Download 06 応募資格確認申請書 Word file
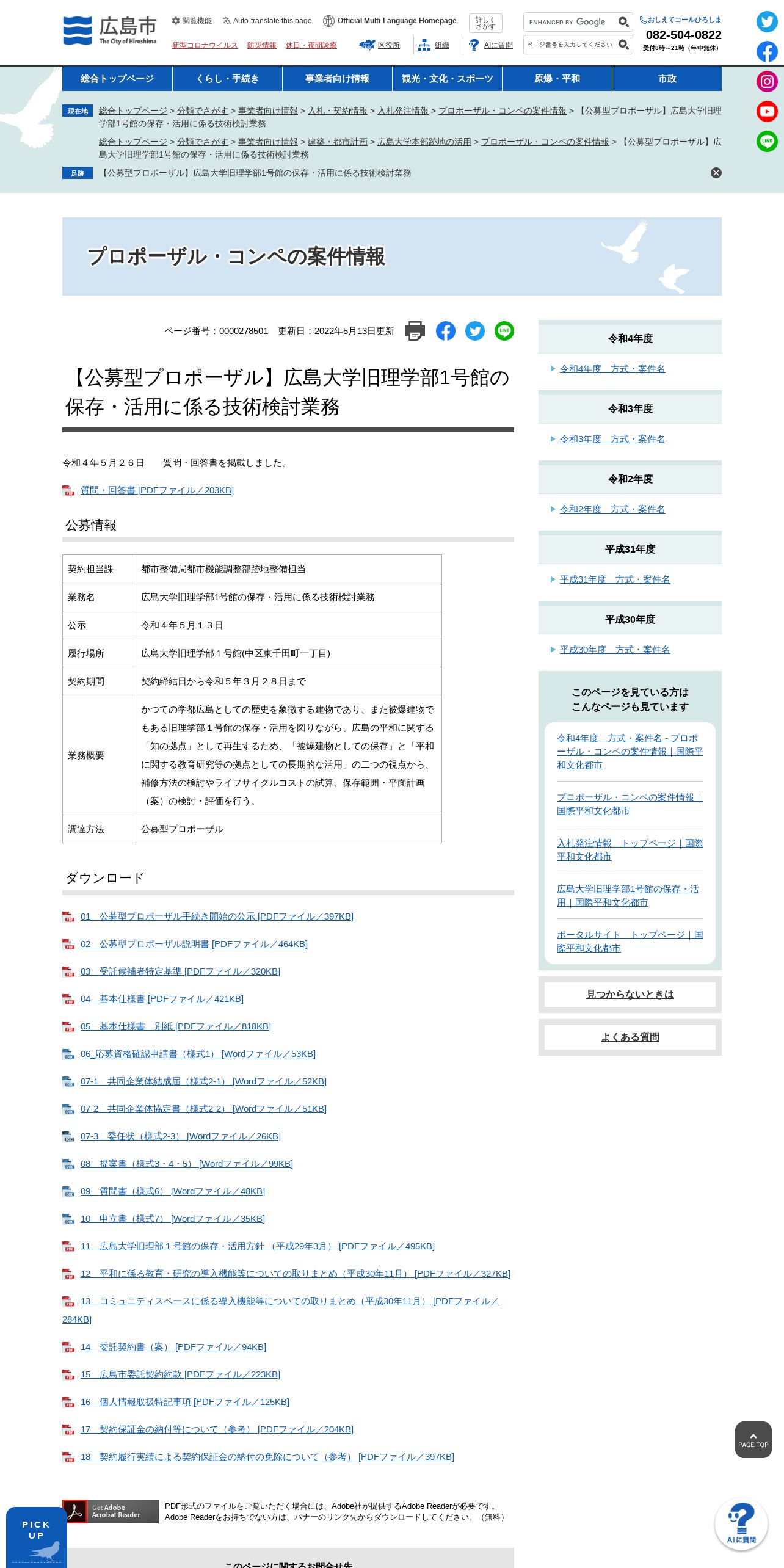The image size is (784, 1568). (x=198, y=1054)
